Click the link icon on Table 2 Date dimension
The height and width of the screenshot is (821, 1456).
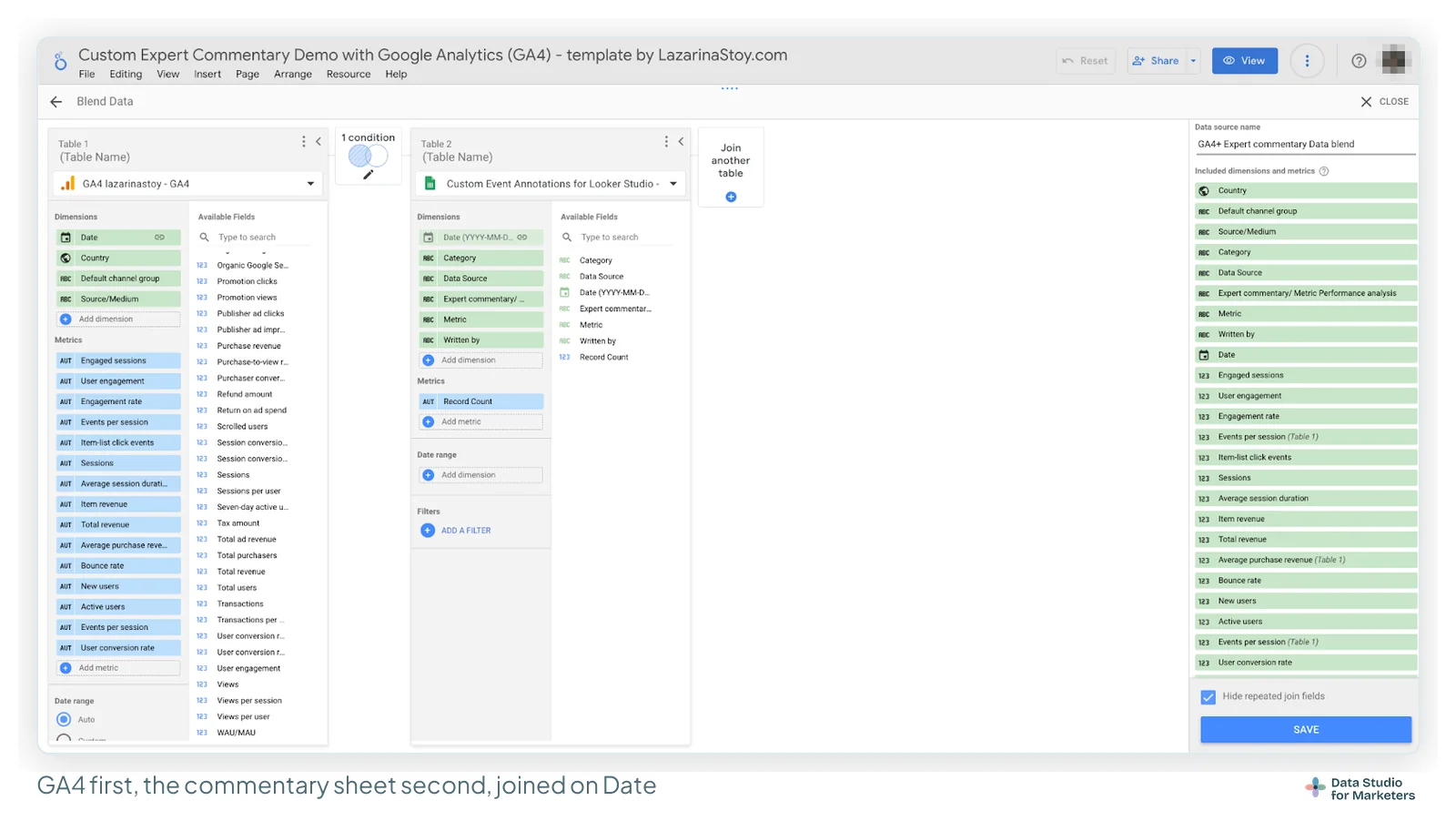pos(522,238)
